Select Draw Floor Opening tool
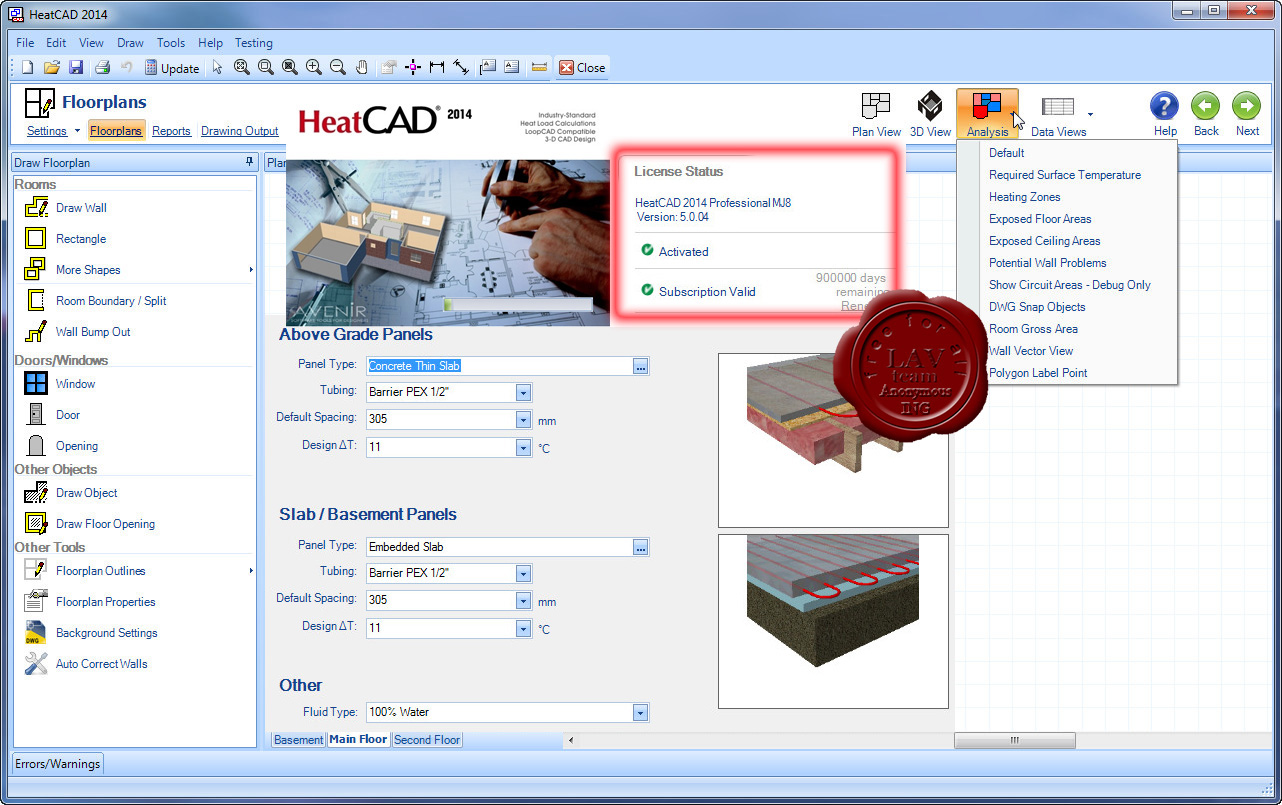This screenshot has width=1282, height=805. pyautogui.click(x=105, y=524)
